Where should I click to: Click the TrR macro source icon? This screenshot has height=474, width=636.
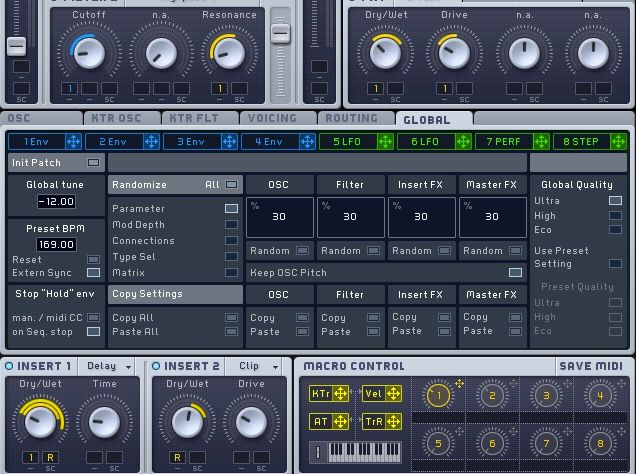[x=391, y=423]
